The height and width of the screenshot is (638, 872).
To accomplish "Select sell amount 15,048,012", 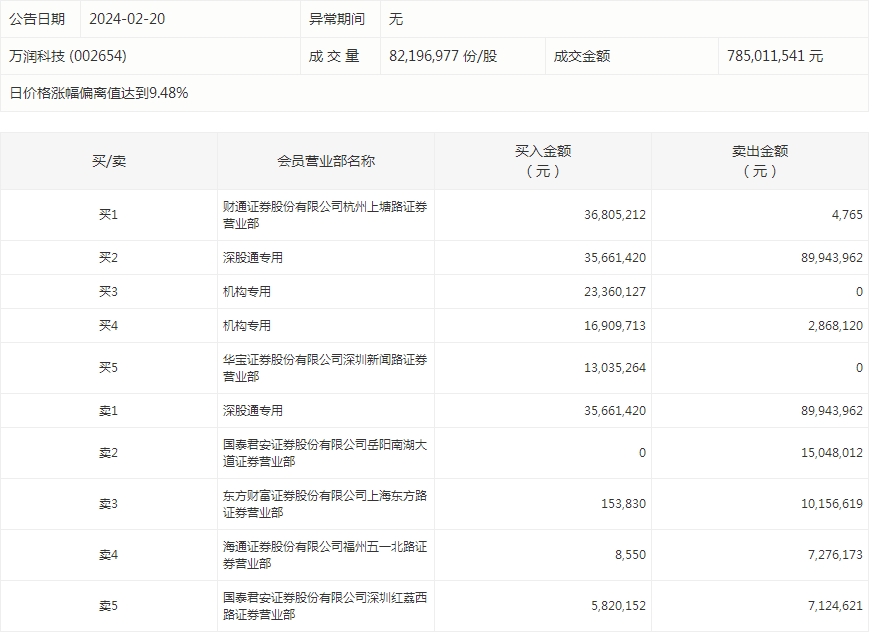I will pos(831,453).
